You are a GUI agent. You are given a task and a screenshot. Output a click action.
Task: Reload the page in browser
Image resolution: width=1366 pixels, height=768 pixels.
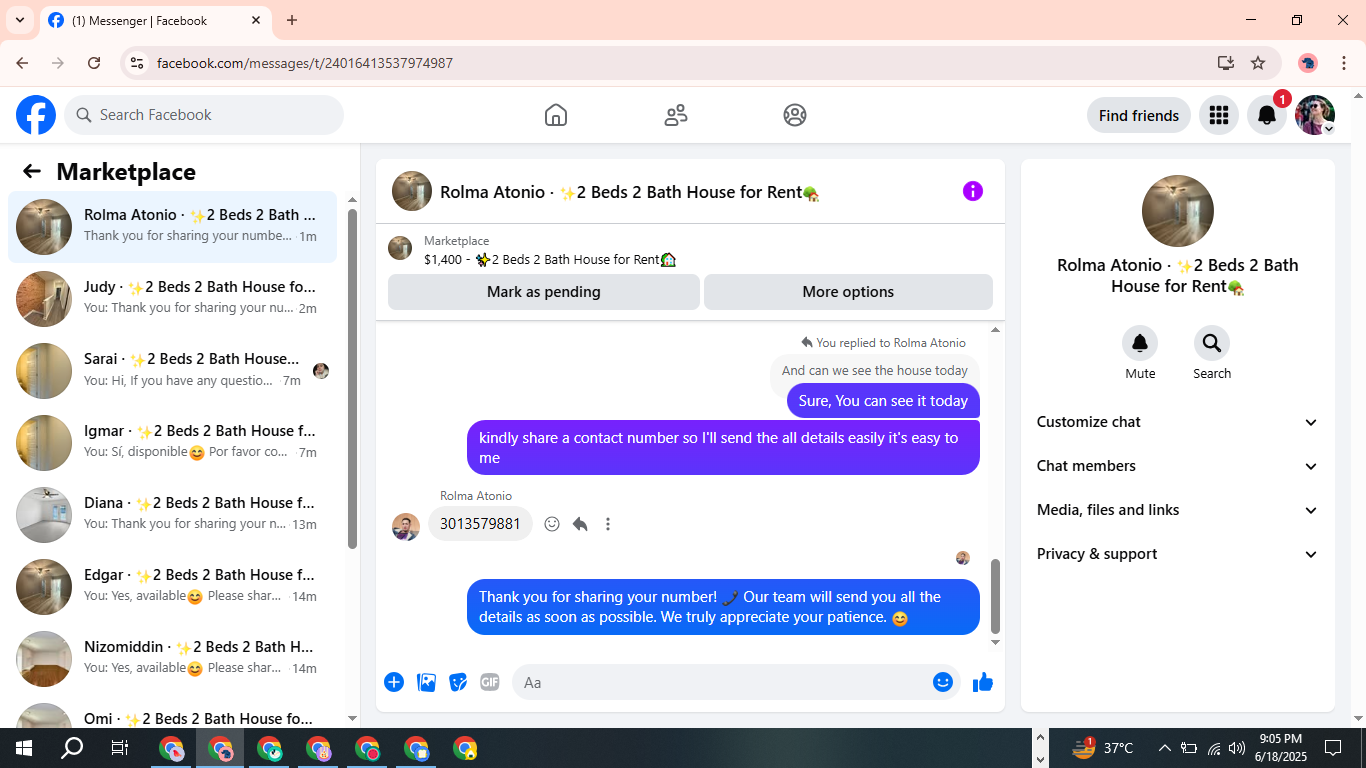tap(94, 63)
